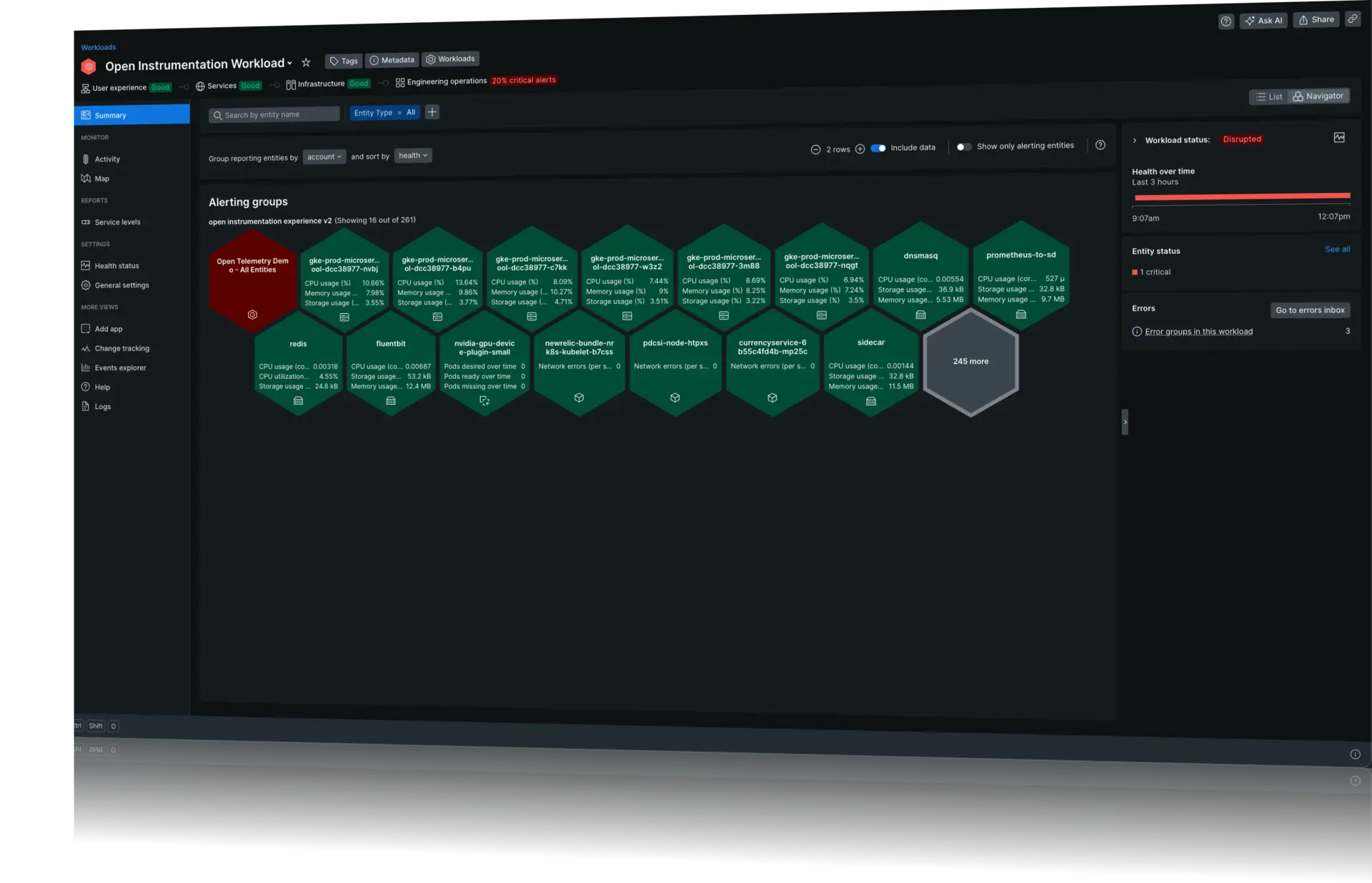Toggle Include data switch on/off
This screenshot has height=883, width=1372.
pyautogui.click(x=877, y=147)
